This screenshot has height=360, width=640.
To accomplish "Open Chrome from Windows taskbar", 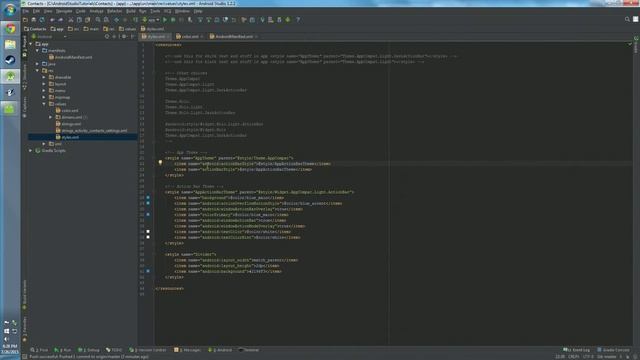I will (x=10, y=28).
